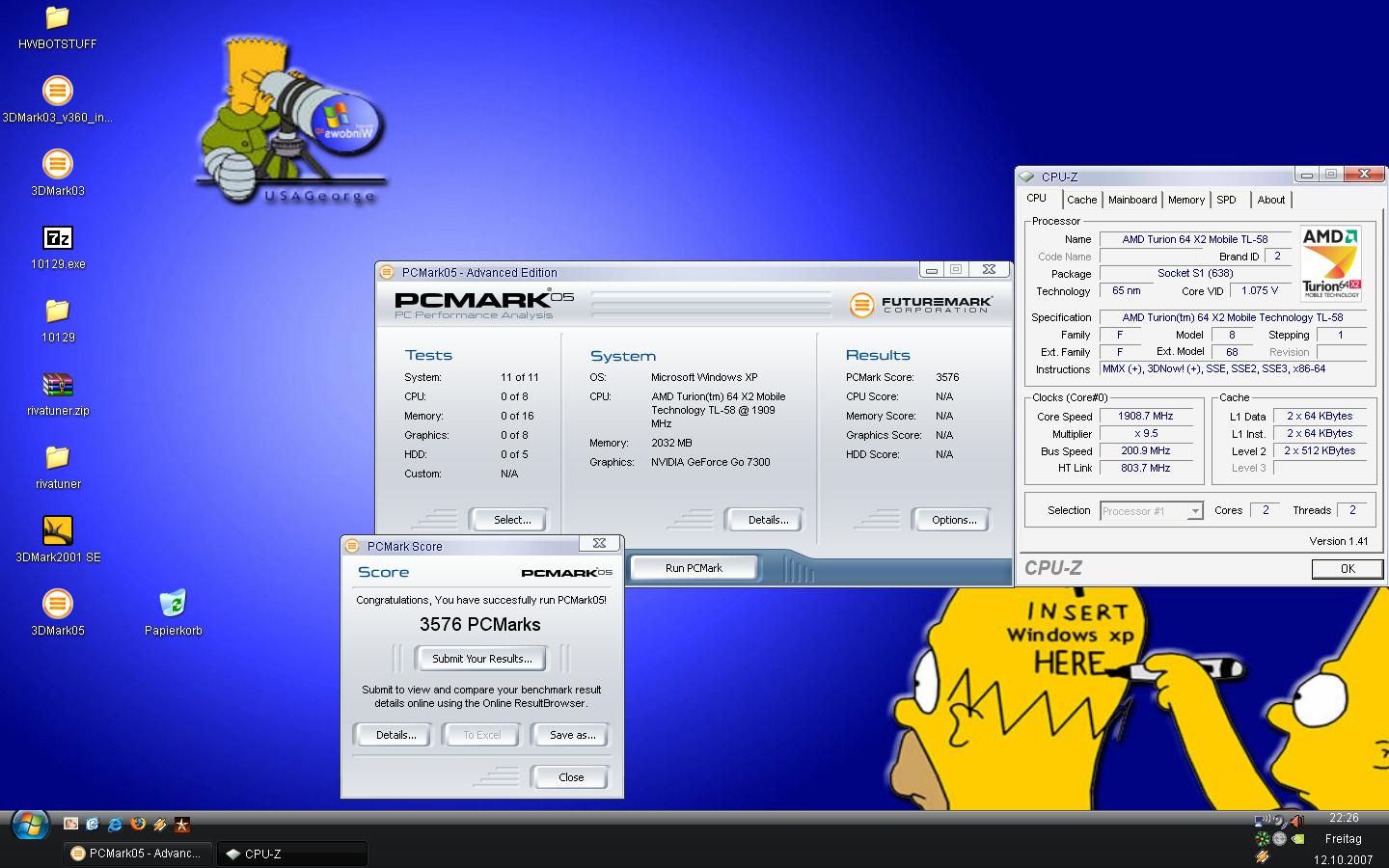The height and width of the screenshot is (868, 1389).
Task: Click the Run PCMark button
Action: pos(694,568)
